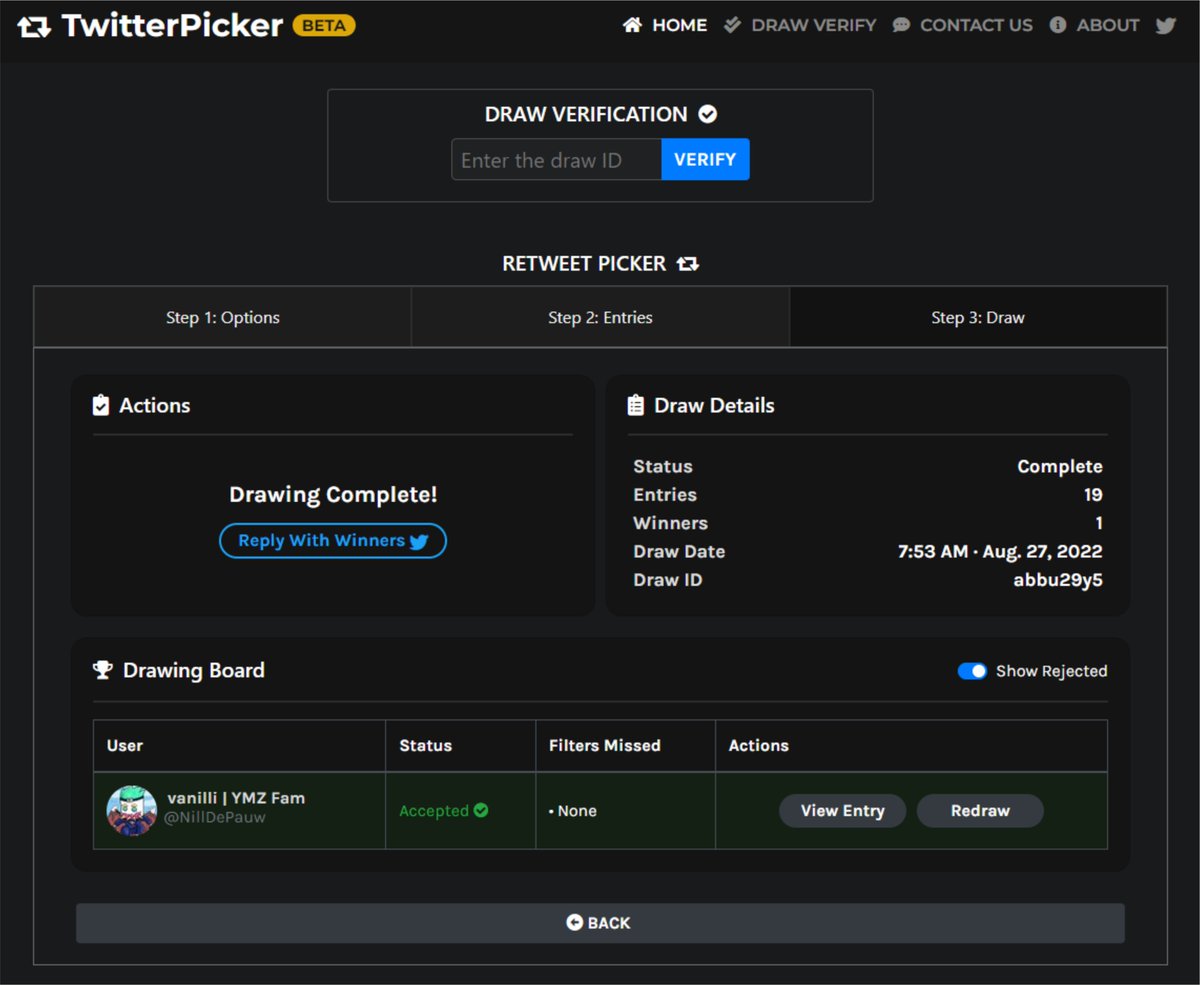Image resolution: width=1200 pixels, height=985 pixels.
Task: Select the Step 3: Draw tab
Action: tap(978, 317)
